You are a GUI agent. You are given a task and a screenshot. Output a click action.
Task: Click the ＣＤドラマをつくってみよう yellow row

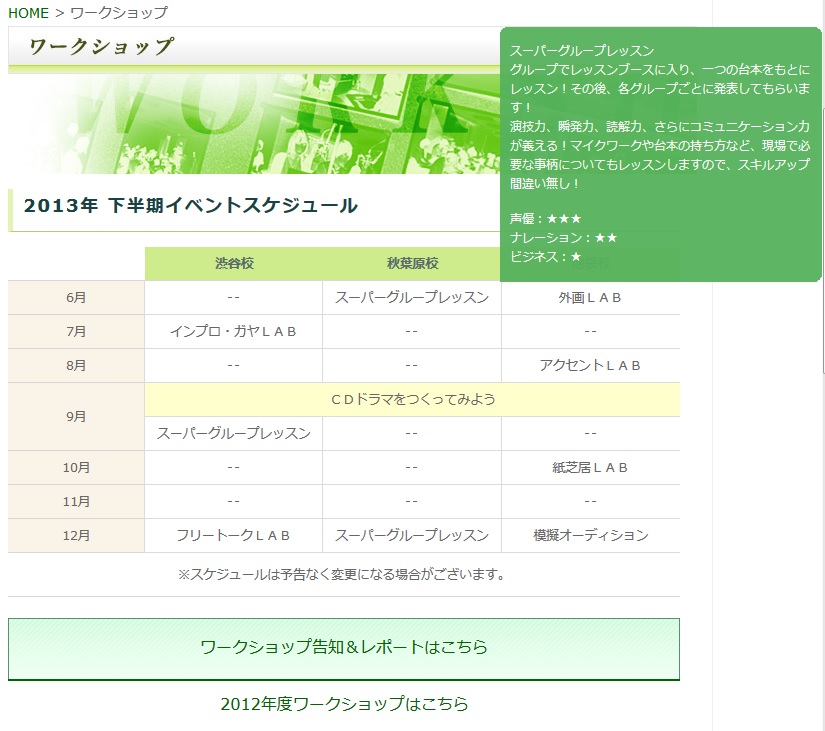coord(412,400)
